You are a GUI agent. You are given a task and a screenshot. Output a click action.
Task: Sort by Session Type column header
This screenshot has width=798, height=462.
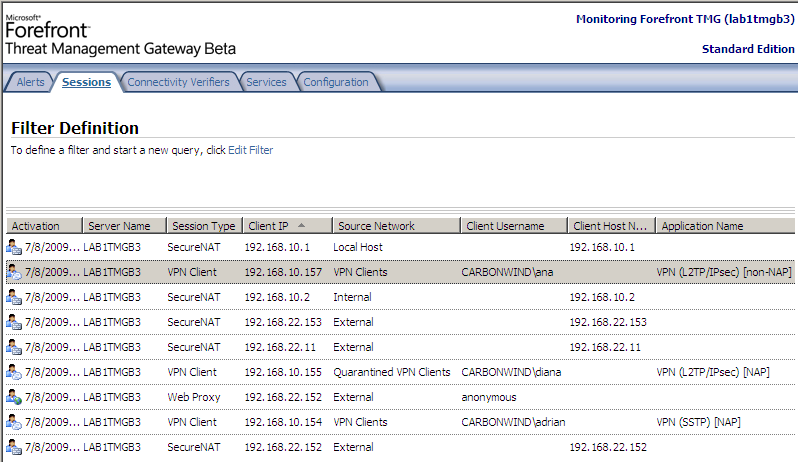pos(205,226)
